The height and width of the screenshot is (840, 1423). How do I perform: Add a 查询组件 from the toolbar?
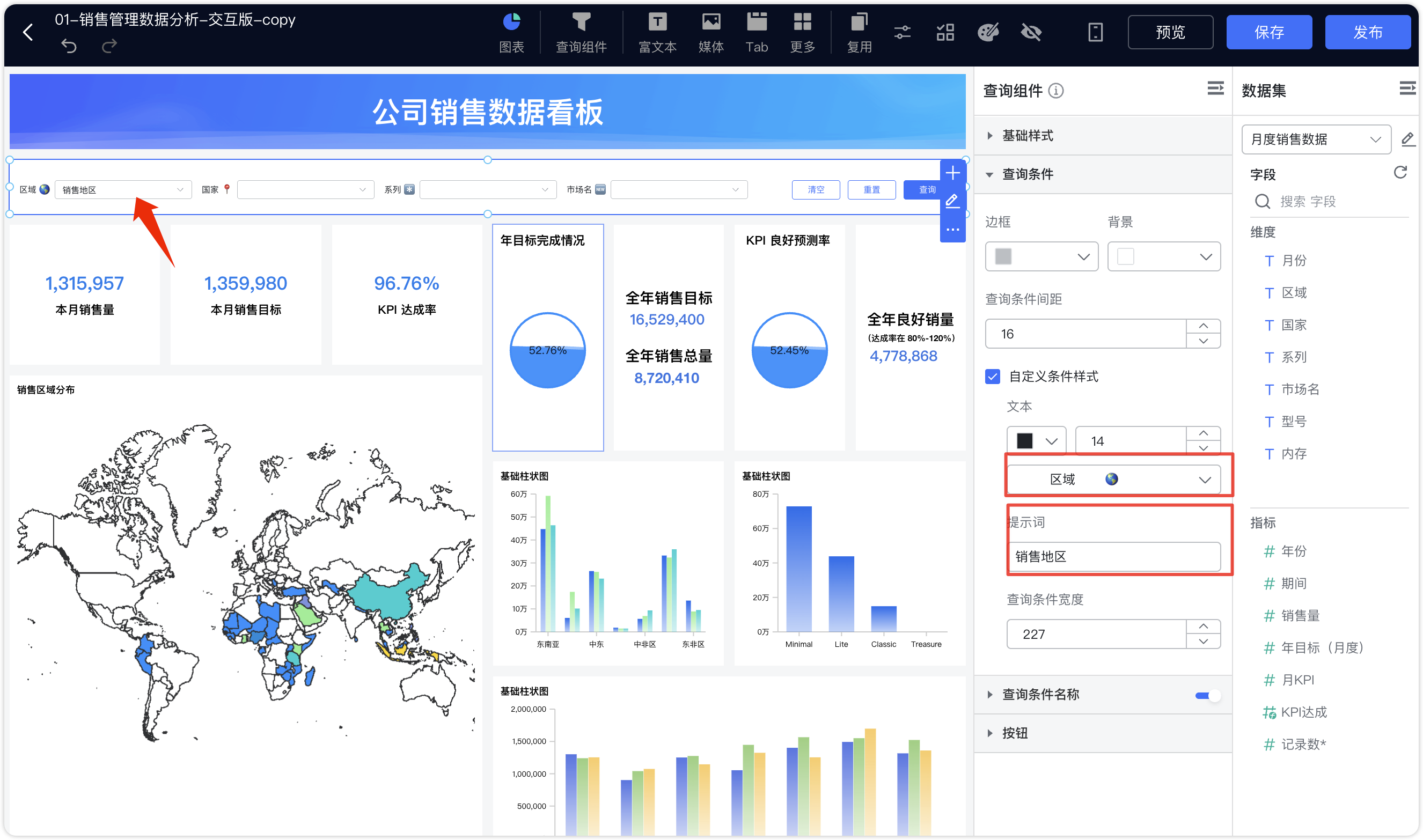click(581, 33)
